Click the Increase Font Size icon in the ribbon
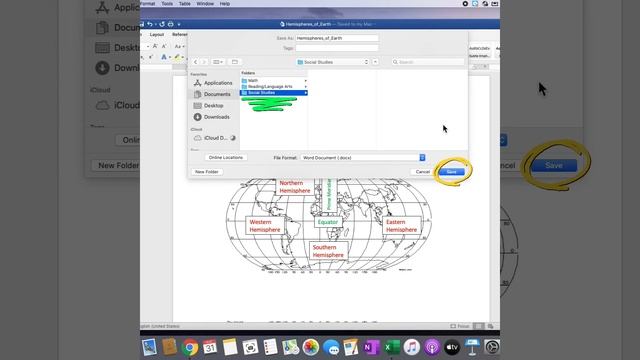Viewport: 640px width, 360px height. coord(155,46)
